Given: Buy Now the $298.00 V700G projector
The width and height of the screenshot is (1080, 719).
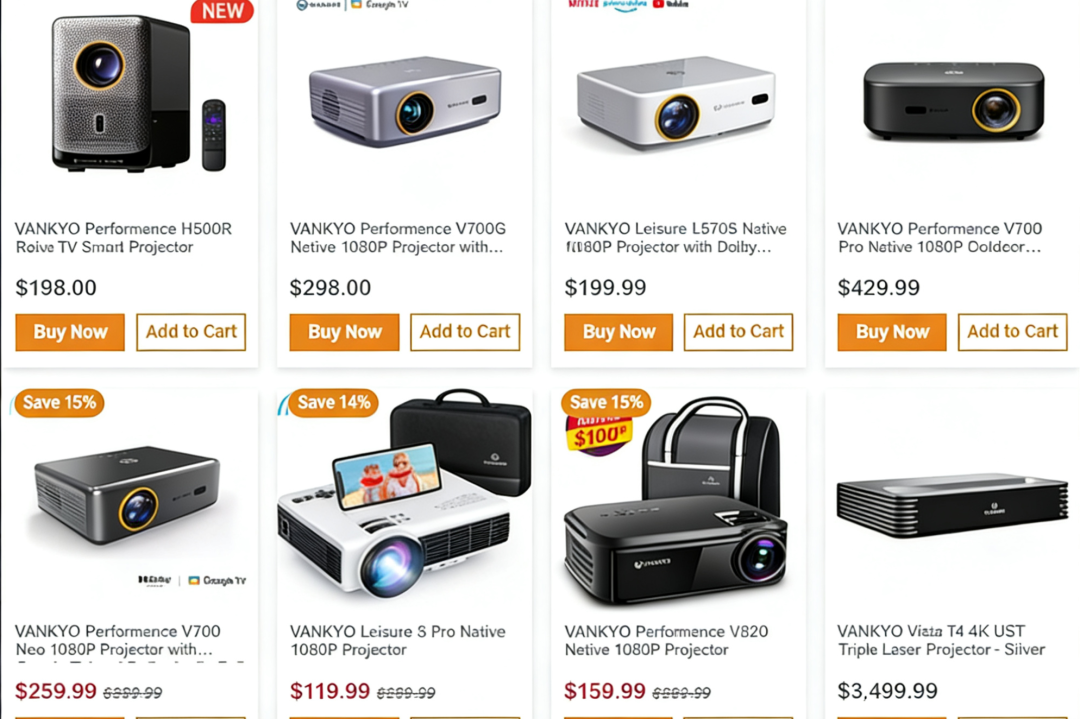Looking at the screenshot, I should 344,332.
